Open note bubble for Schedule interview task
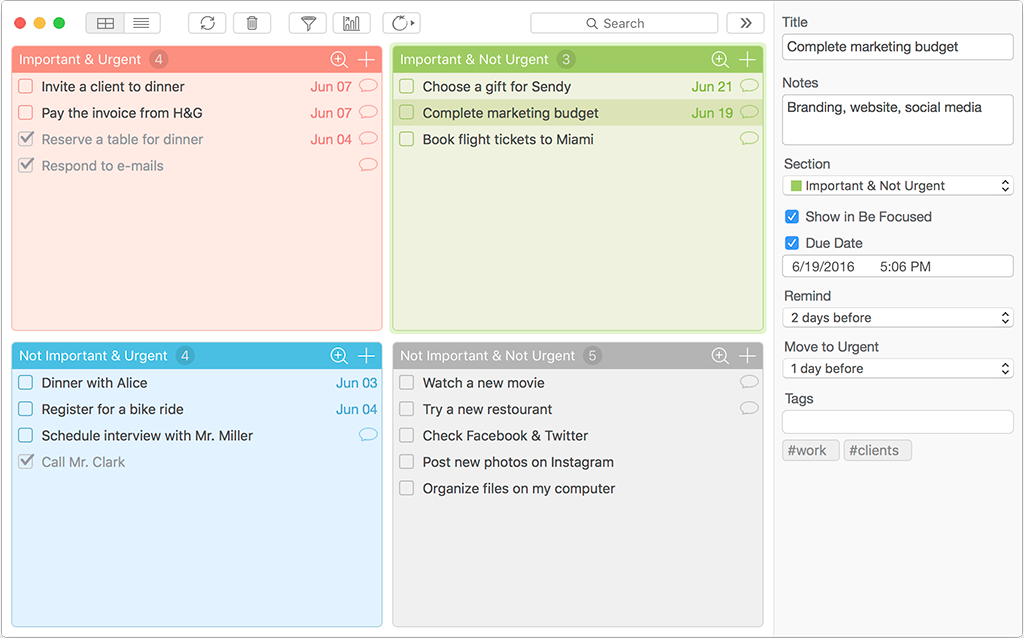The width and height of the screenshot is (1024, 638). pyautogui.click(x=368, y=435)
